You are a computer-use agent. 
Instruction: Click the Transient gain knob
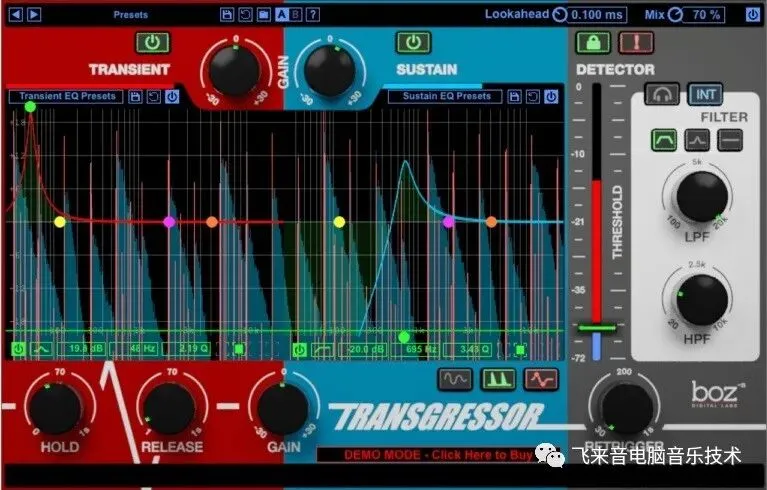[235, 70]
